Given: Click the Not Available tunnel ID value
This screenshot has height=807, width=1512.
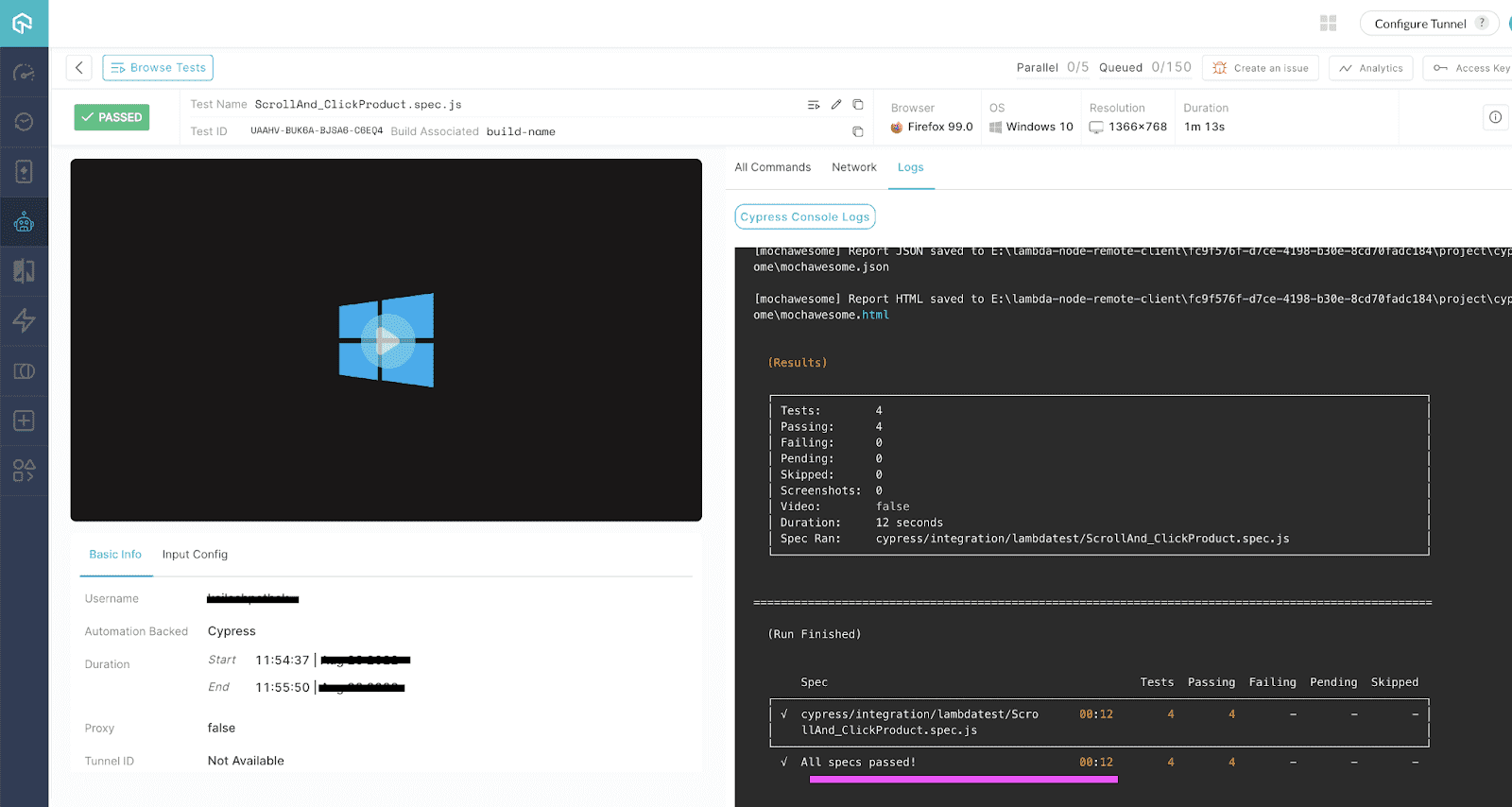Looking at the screenshot, I should point(246,761).
